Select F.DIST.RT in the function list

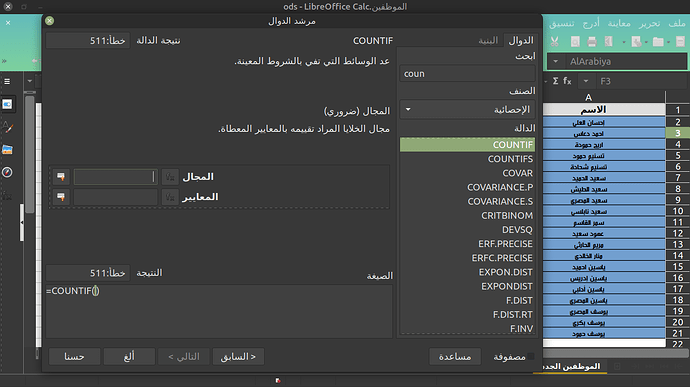[x=467, y=314]
